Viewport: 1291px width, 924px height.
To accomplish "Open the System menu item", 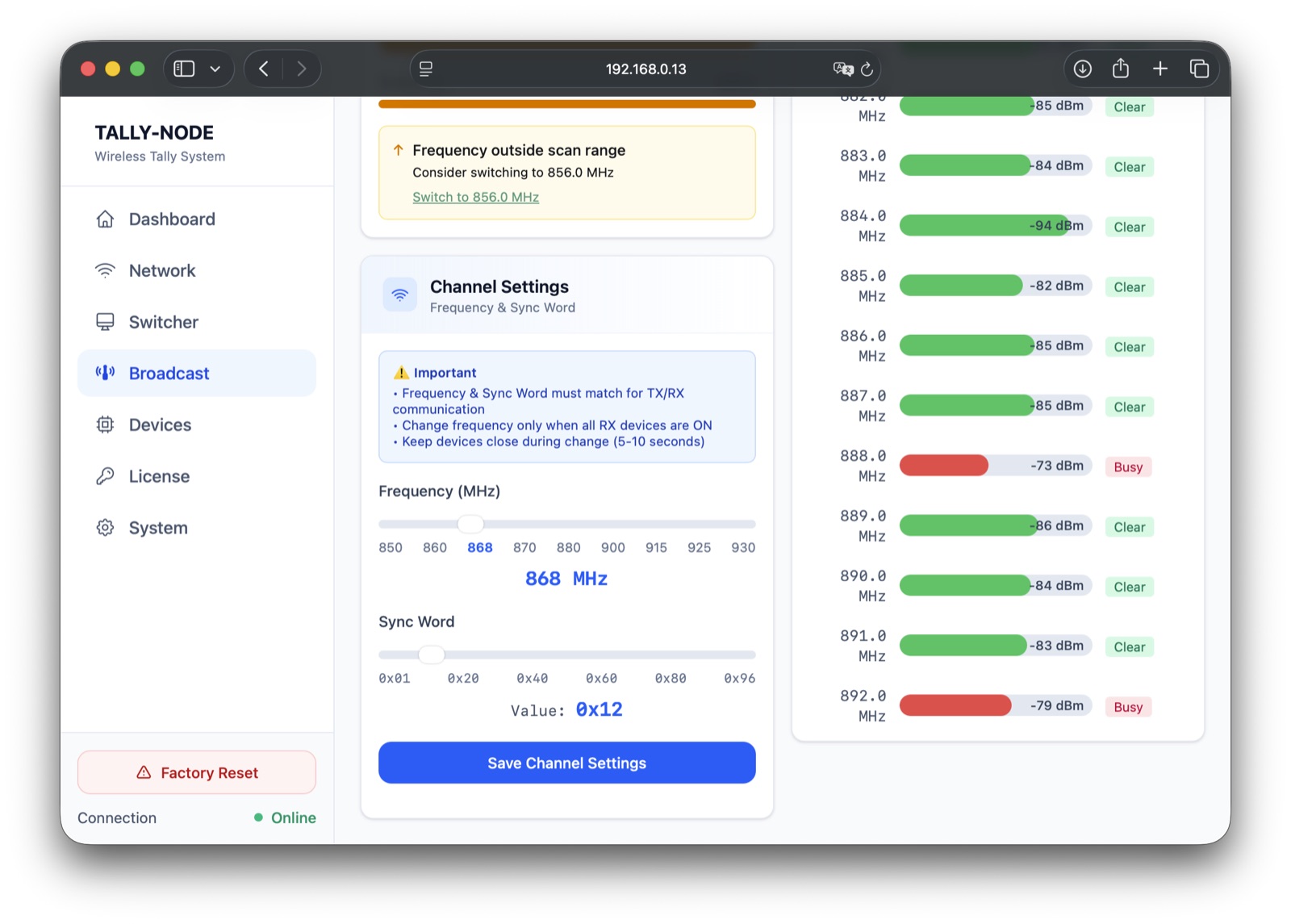I will point(197,528).
